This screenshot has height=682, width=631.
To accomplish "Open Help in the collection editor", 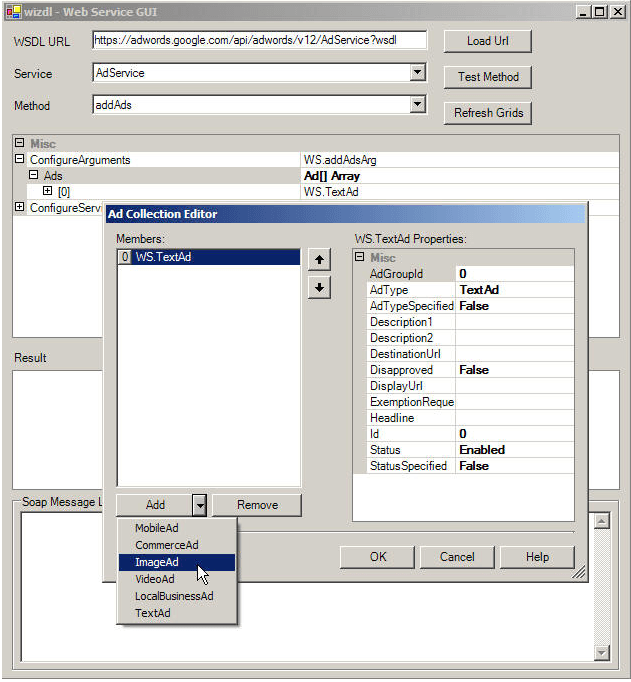I will point(537,557).
